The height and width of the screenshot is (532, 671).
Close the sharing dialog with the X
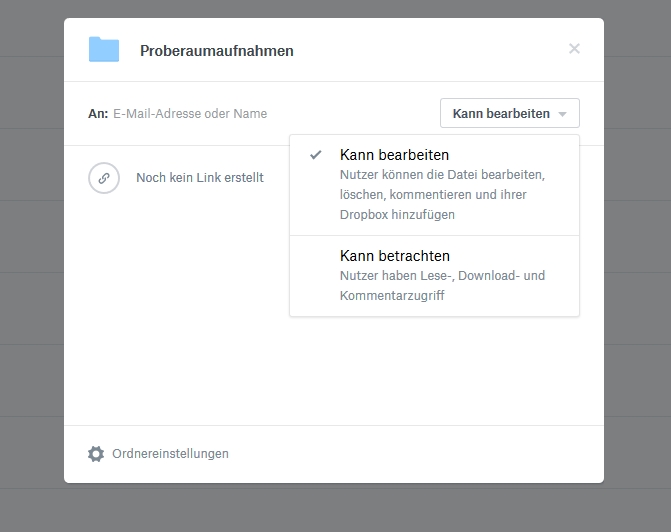(574, 49)
